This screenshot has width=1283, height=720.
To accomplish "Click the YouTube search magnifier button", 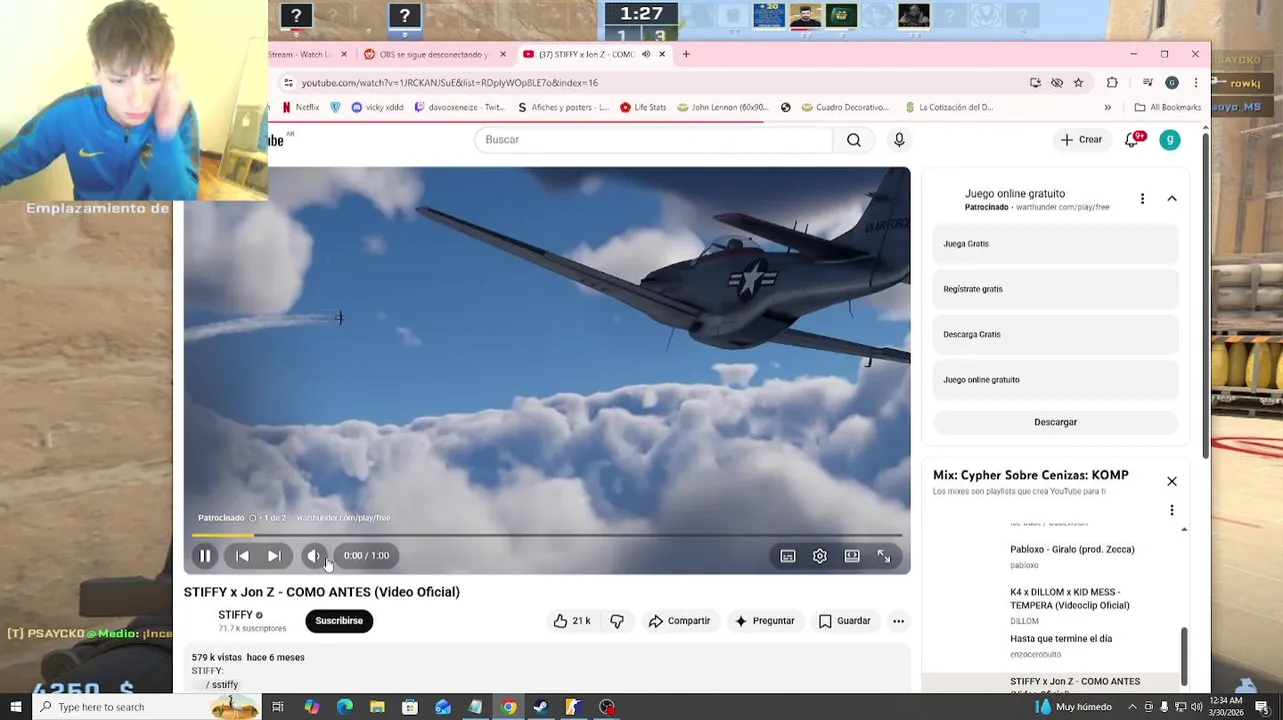I will 854,140.
